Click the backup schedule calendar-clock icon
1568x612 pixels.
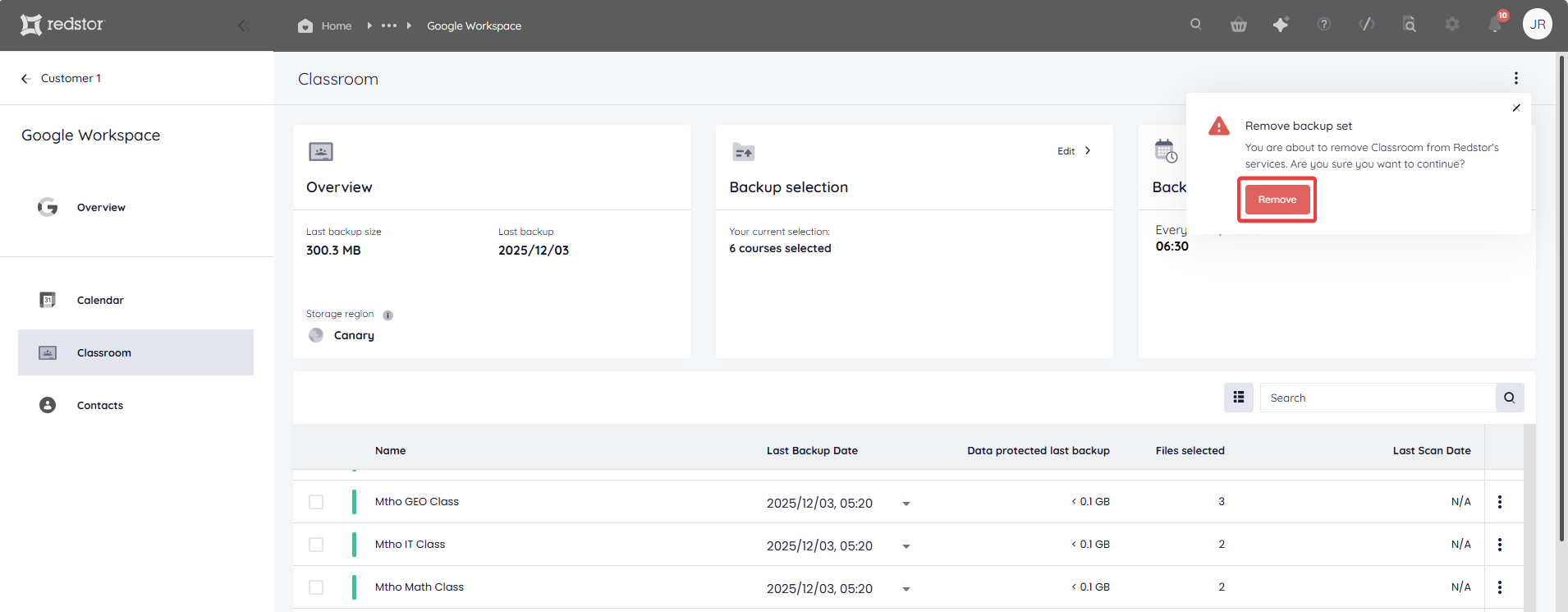(x=1166, y=151)
